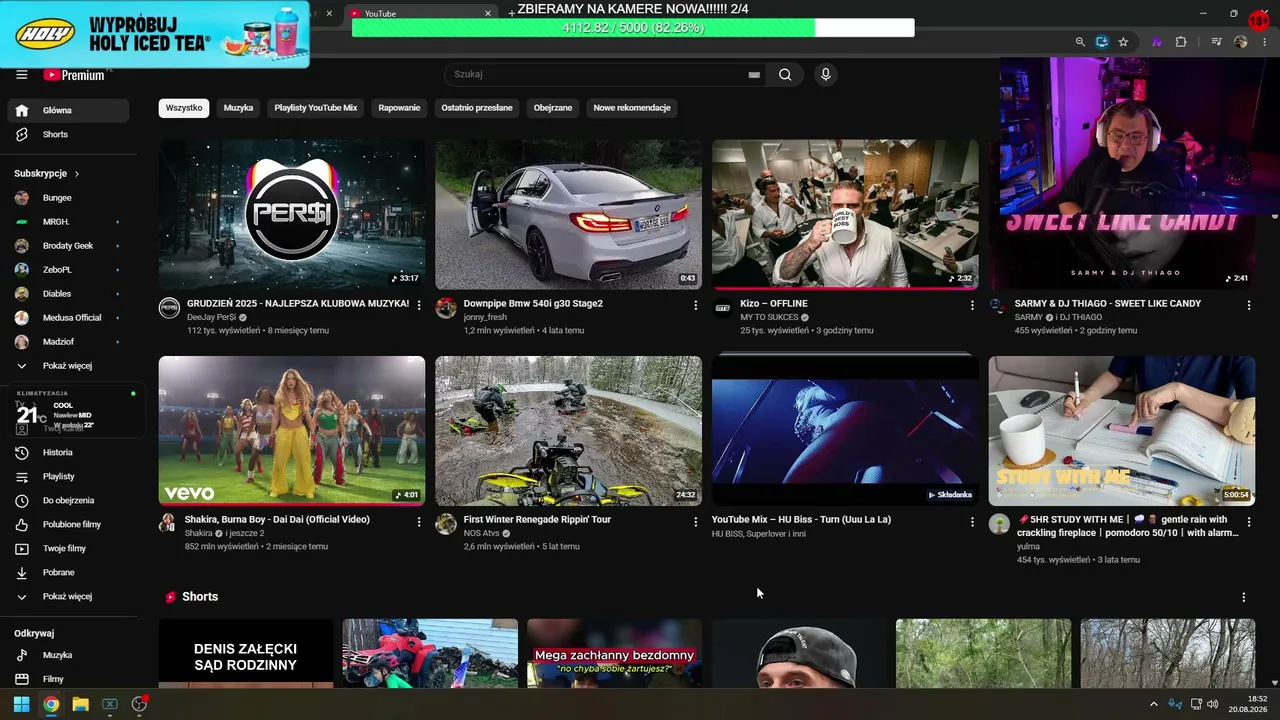Open Pobrane downloads in the sidebar

(x=68, y=572)
